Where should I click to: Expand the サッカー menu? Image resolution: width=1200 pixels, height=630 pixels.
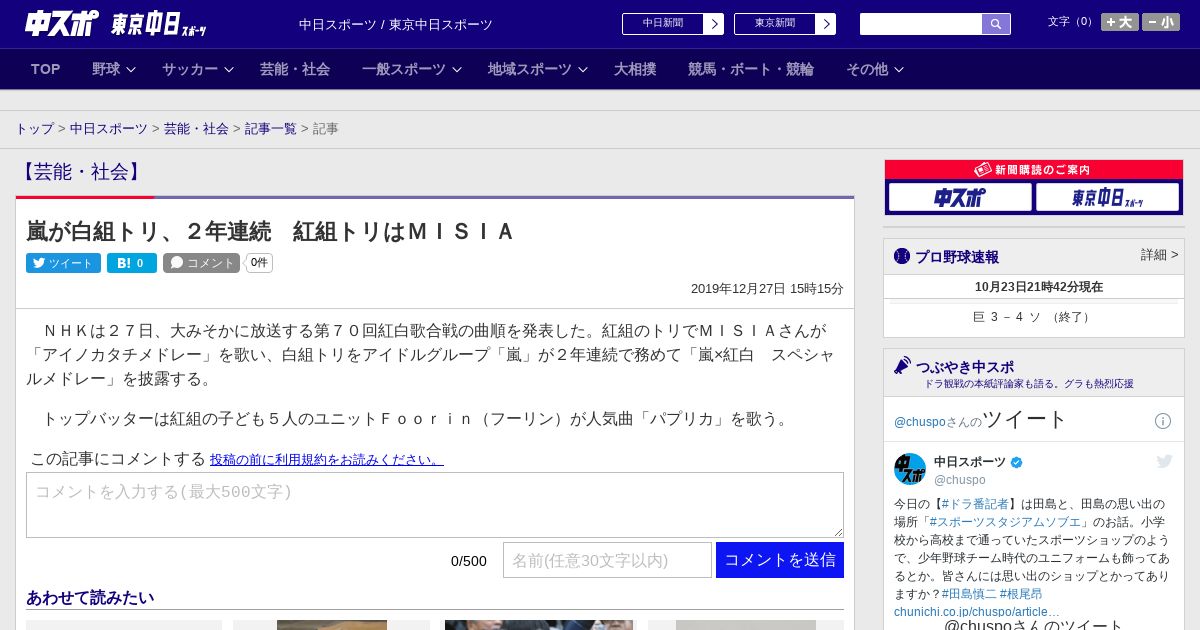(198, 69)
